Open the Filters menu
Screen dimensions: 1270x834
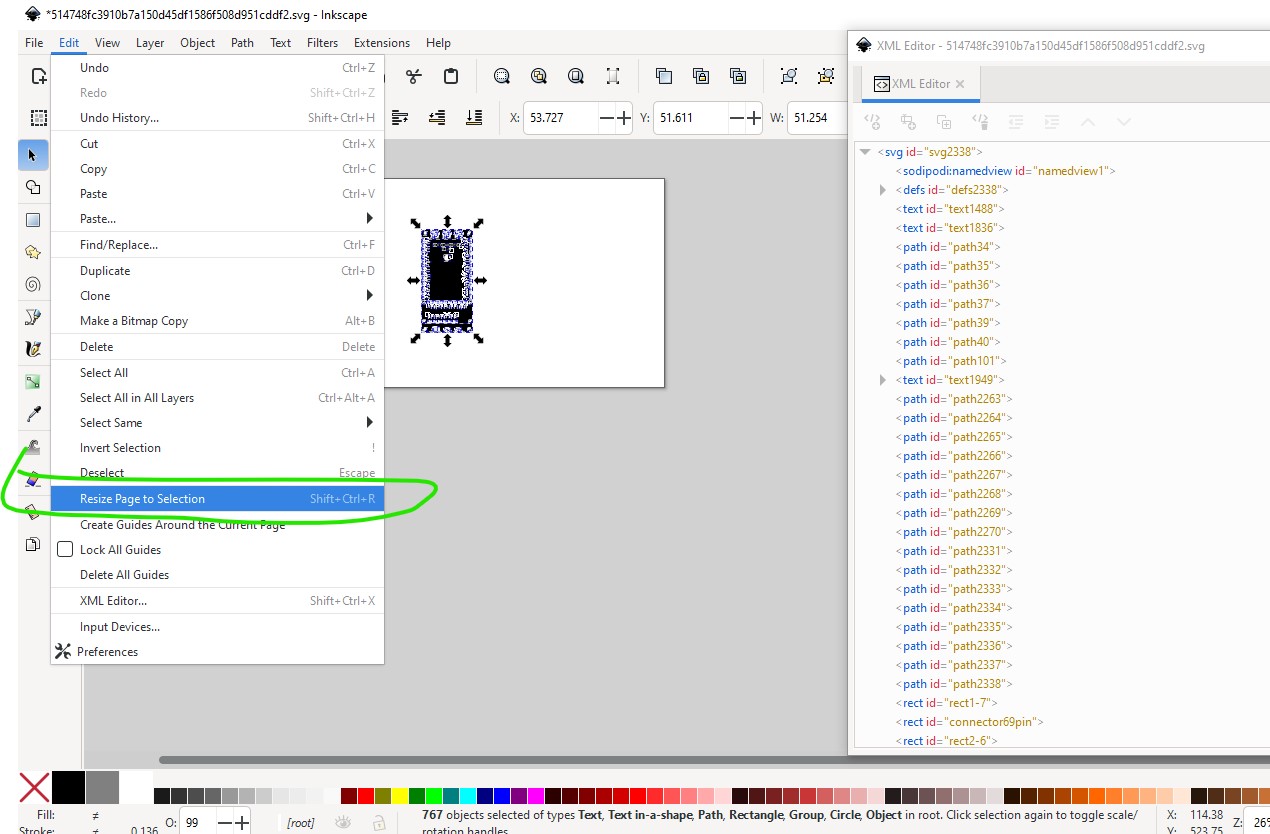tap(322, 43)
